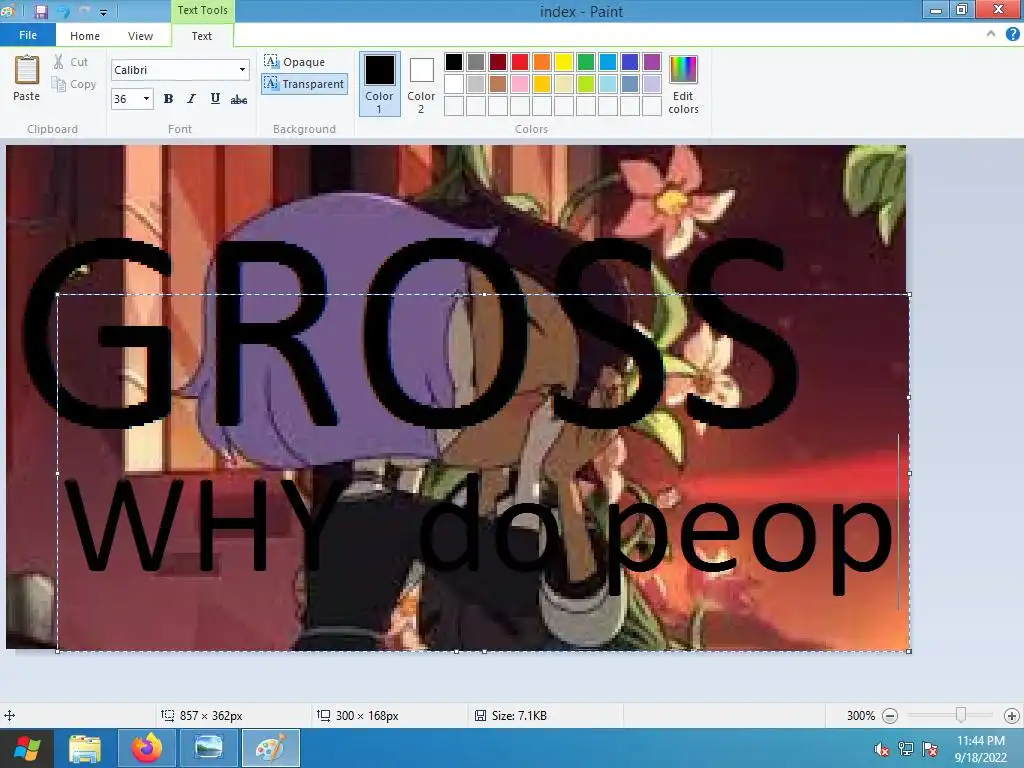Pick the lime green color swatch
The height and width of the screenshot is (768, 1024).
coord(586,84)
